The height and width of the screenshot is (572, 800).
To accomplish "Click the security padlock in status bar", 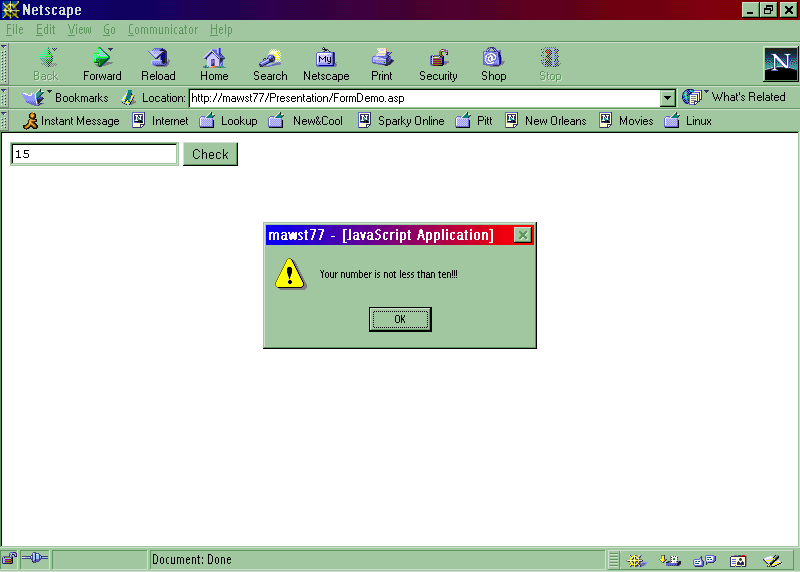I will [x=9, y=560].
